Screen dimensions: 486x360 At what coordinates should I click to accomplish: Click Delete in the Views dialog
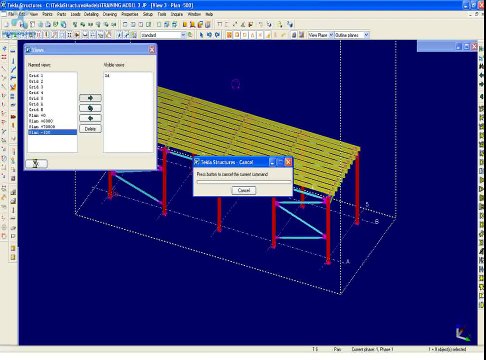click(x=90, y=129)
